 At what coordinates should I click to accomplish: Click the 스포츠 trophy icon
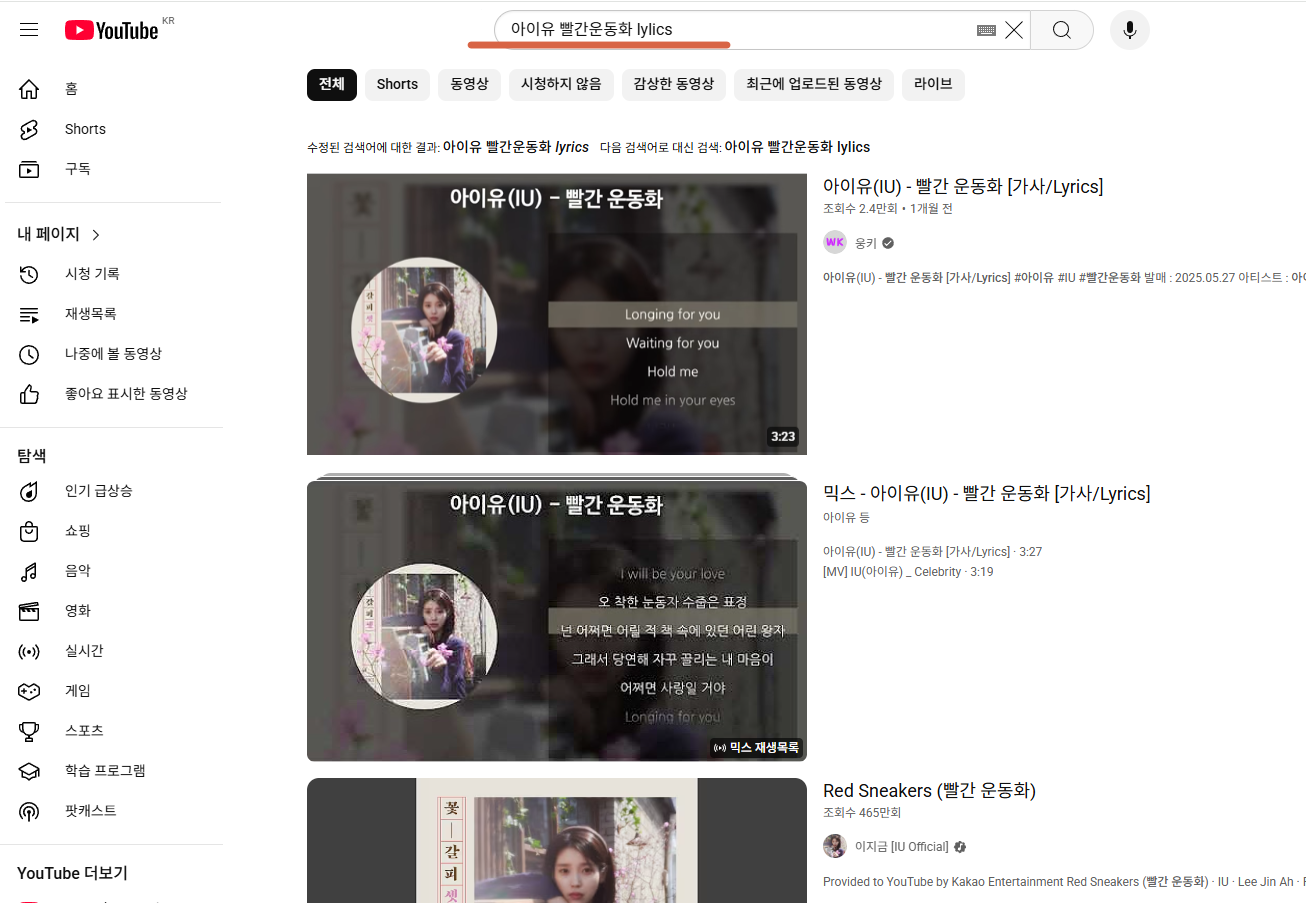(29, 731)
